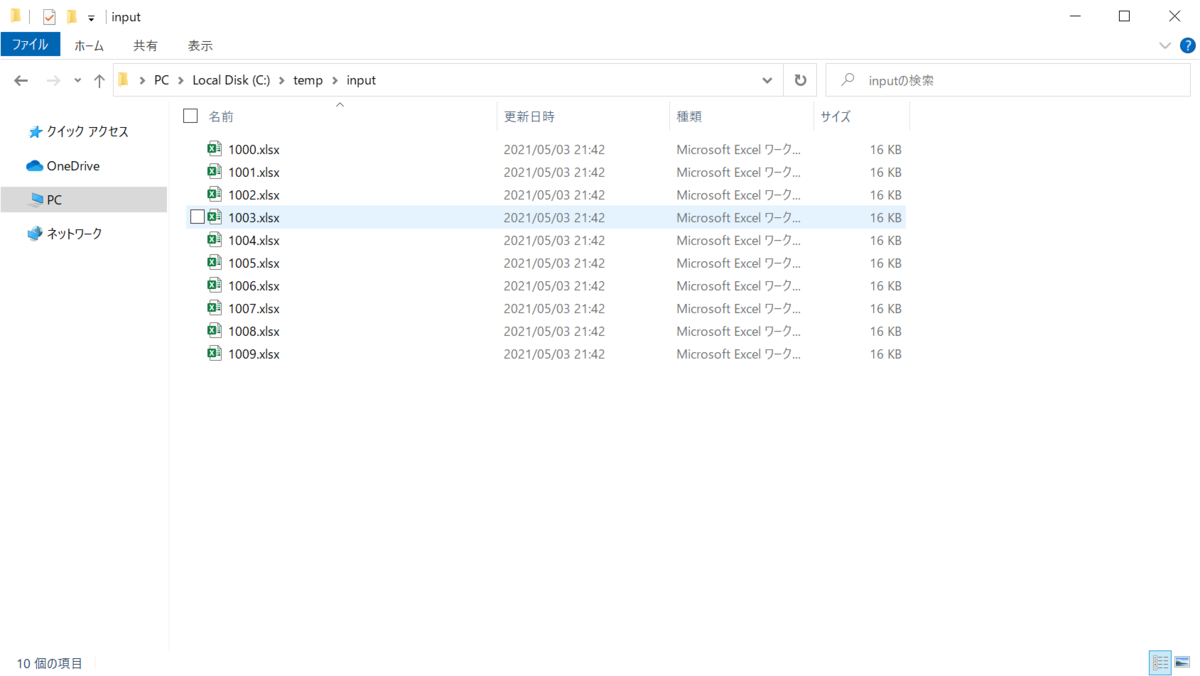Image resolution: width=1200 pixels, height=676 pixels.
Task: Select the file name 1001.xlsx
Action: [x=254, y=172]
